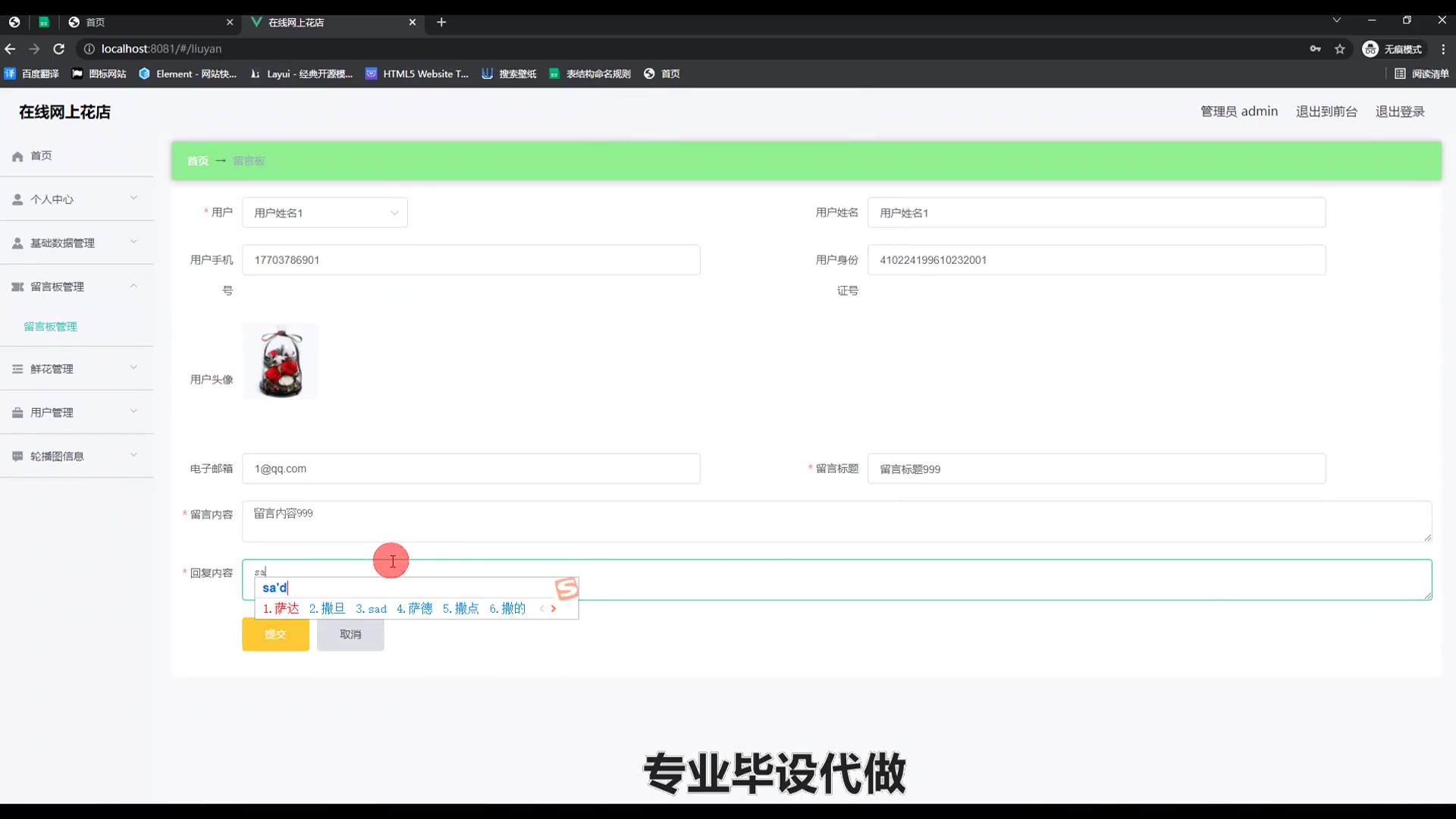Click next-page arrow in IME candidates
Screen dimensions: 1456x819
click(x=554, y=608)
